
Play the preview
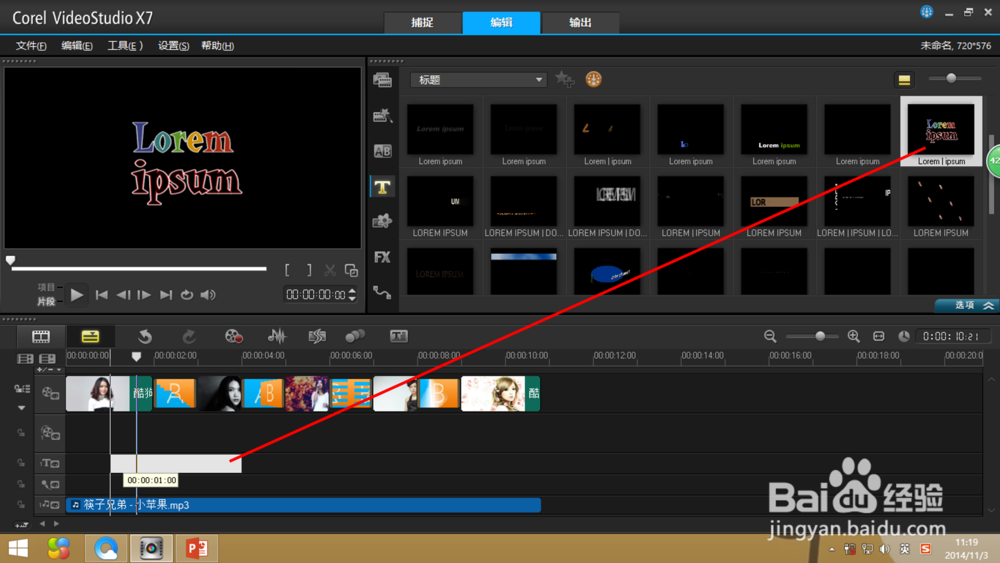coord(77,295)
